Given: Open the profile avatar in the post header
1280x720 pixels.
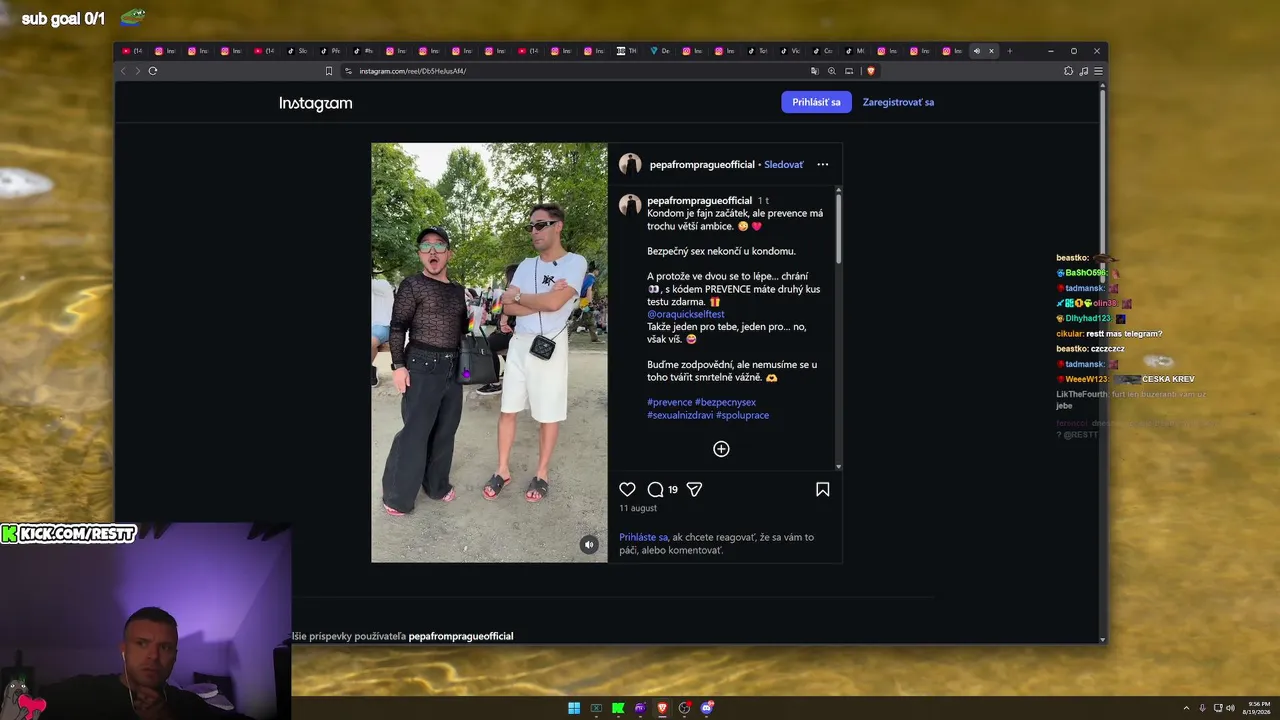Looking at the screenshot, I should [x=630, y=164].
